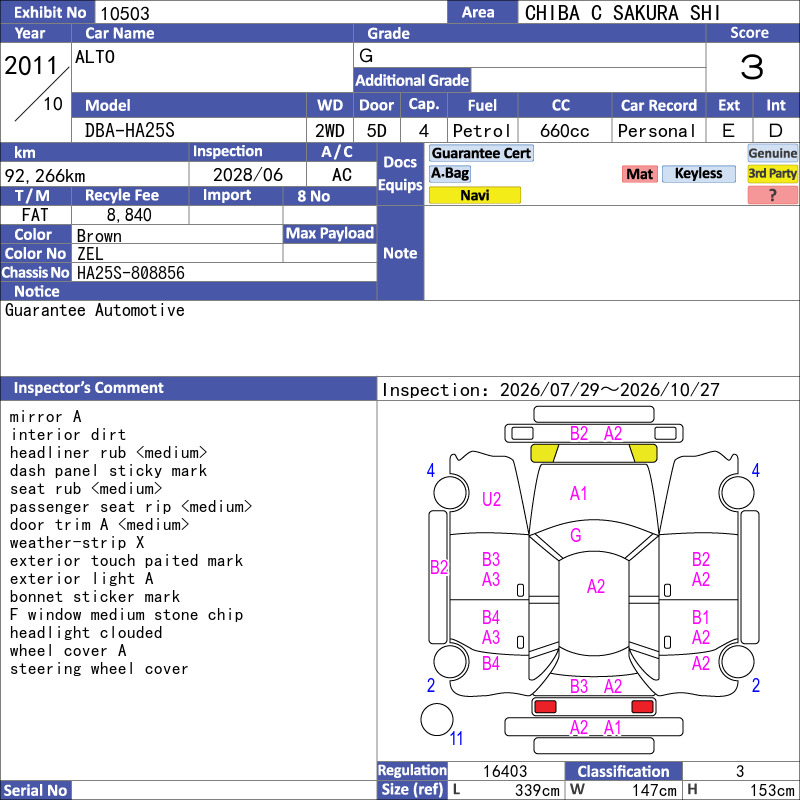
Task: Click the height value 153cm
Action: click(772, 790)
